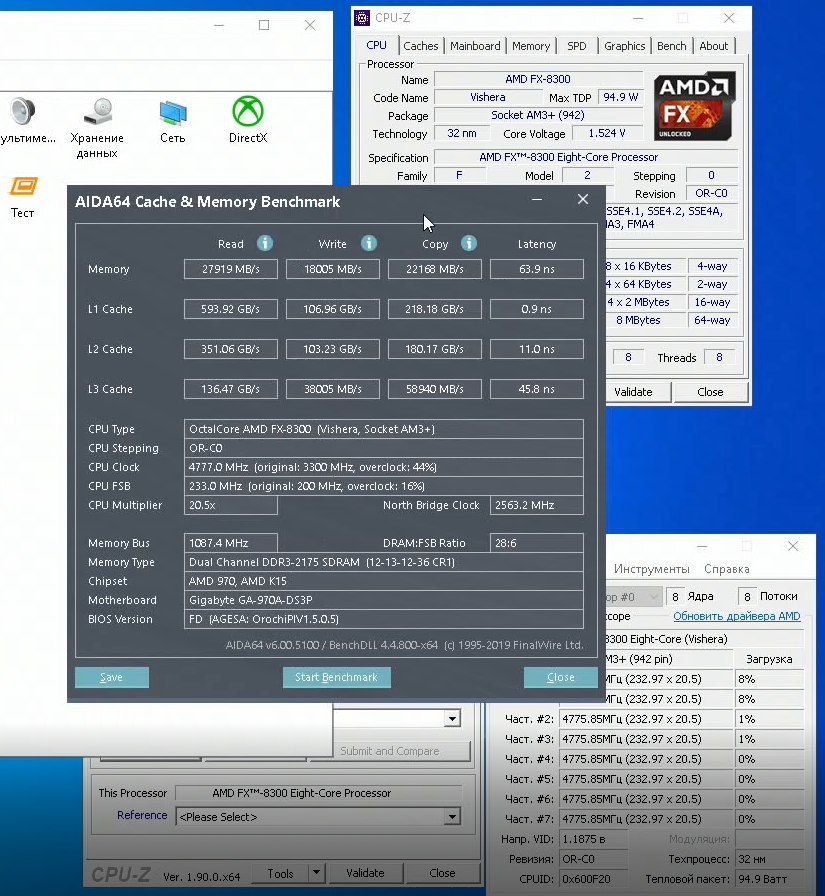Select the CPU tab in CPU-Z
Screen dimensions: 825x896
tap(377, 45)
